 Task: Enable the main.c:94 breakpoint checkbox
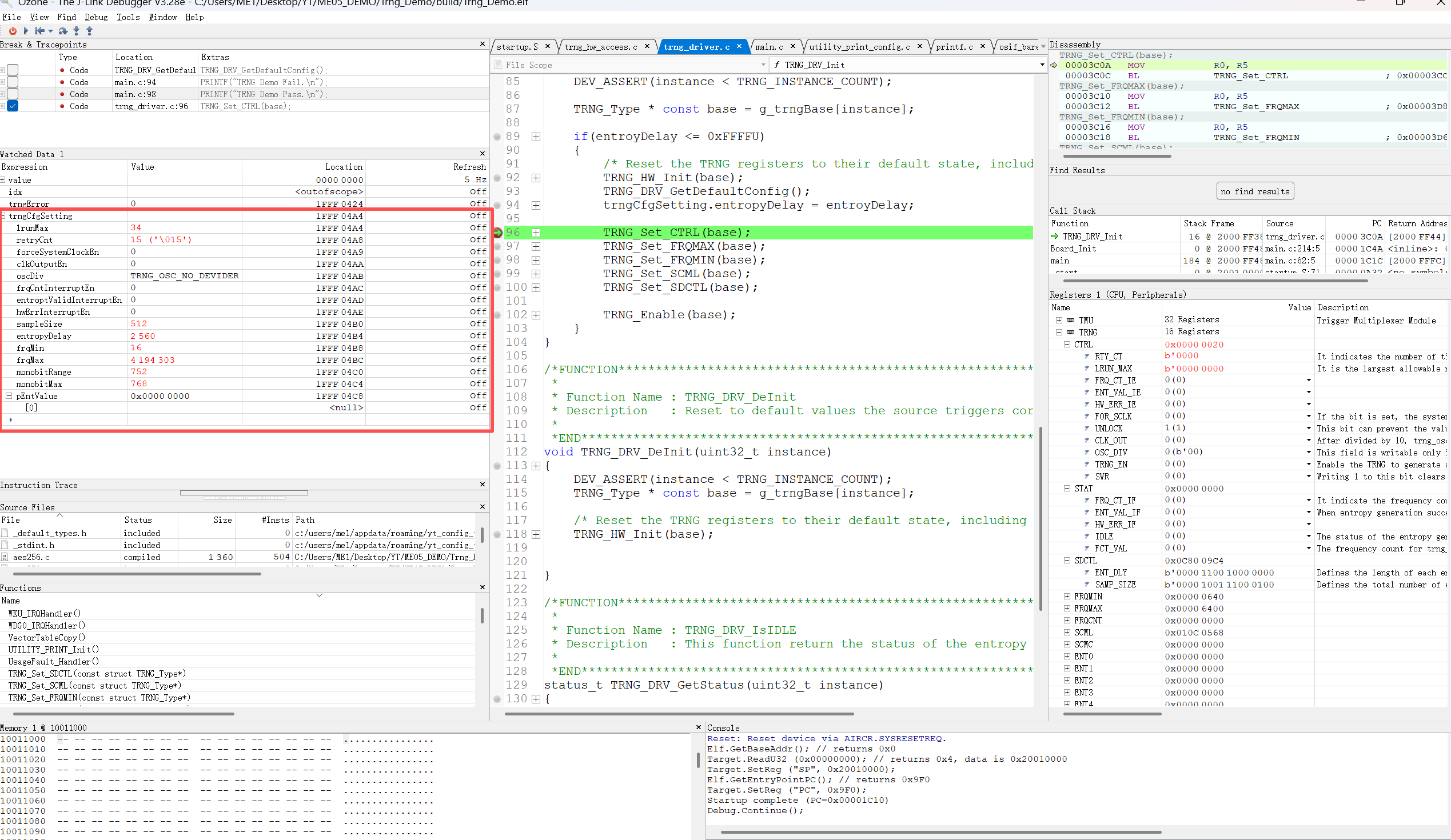pos(13,82)
